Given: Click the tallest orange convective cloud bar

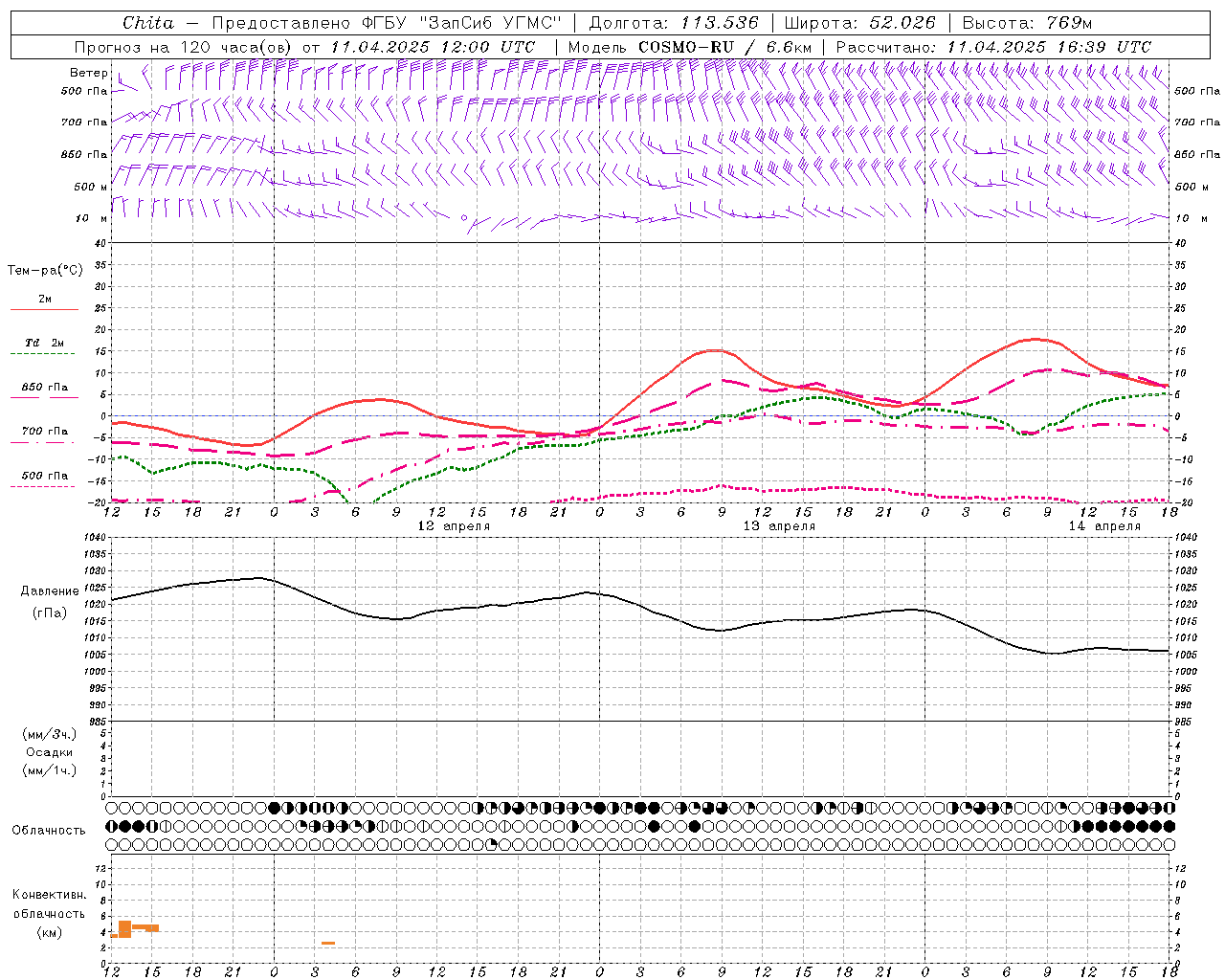Looking at the screenshot, I should (124, 928).
